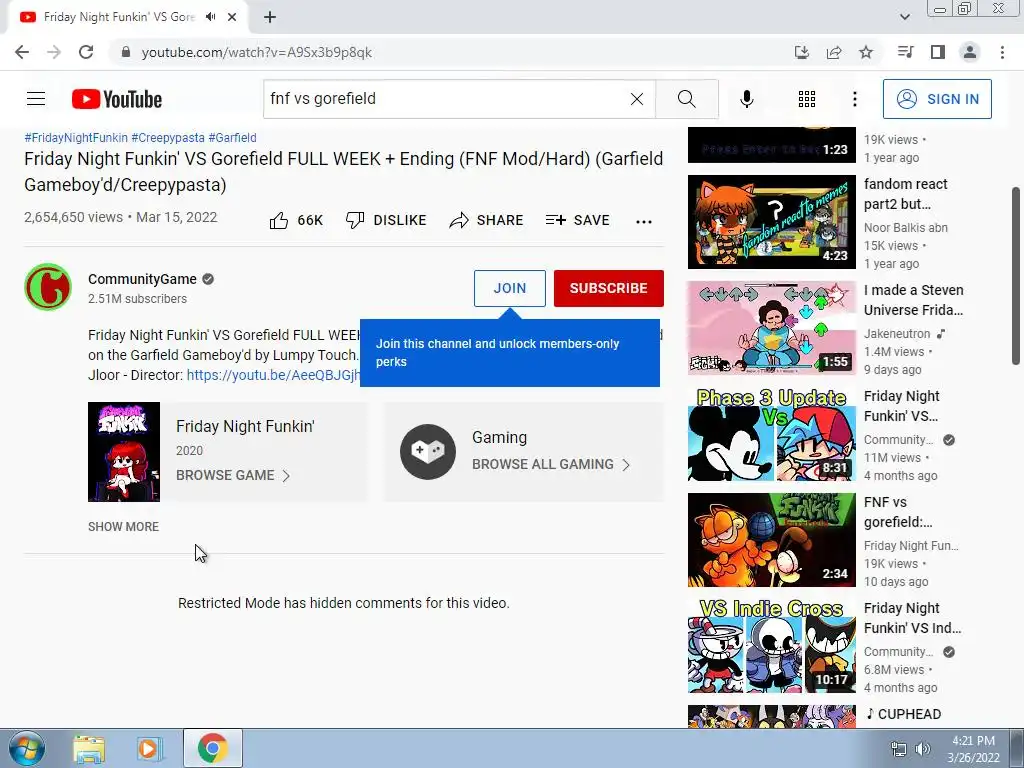Image resolution: width=1024 pixels, height=768 pixels.
Task: Share the video
Action: point(486,220)
